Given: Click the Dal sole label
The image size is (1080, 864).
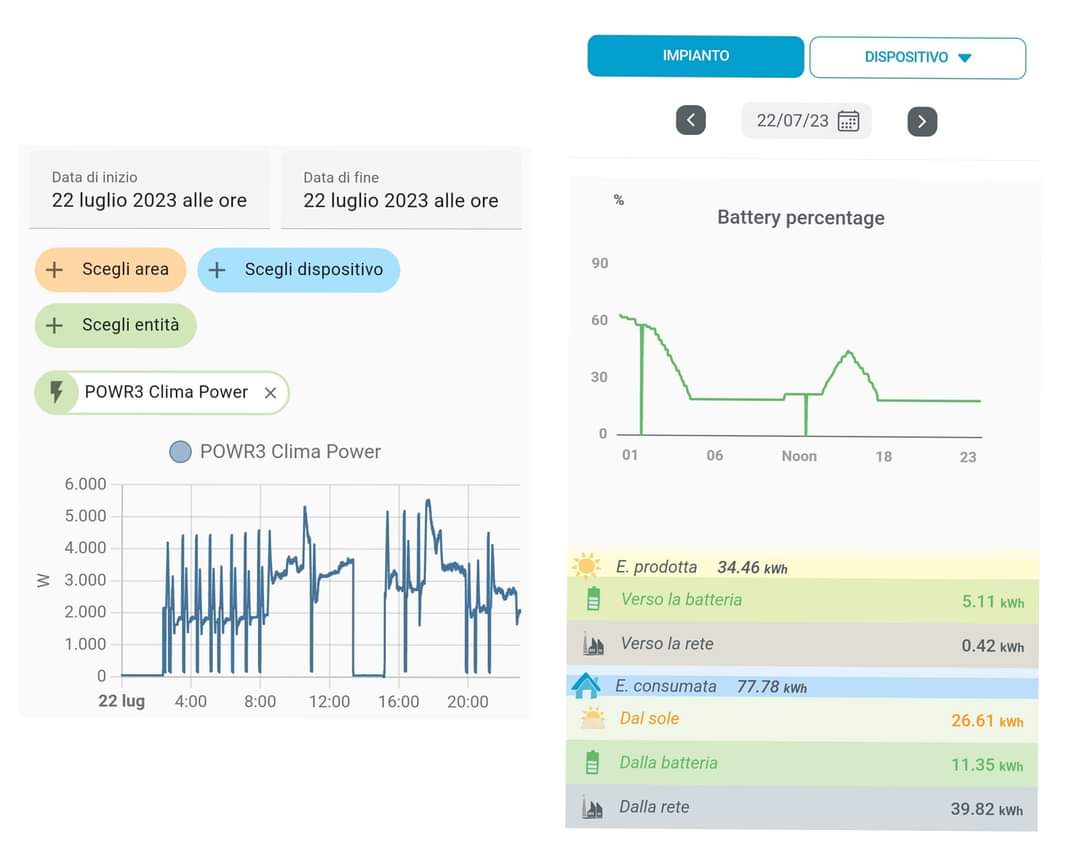Looking at the screenshot, I should 649,719.
